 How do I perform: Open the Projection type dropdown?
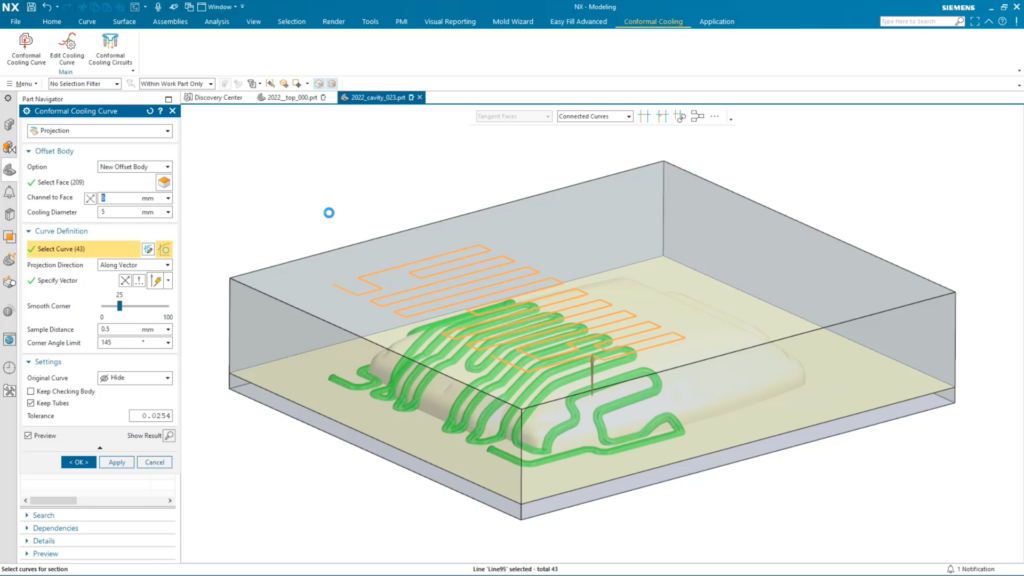pos(100,131)
